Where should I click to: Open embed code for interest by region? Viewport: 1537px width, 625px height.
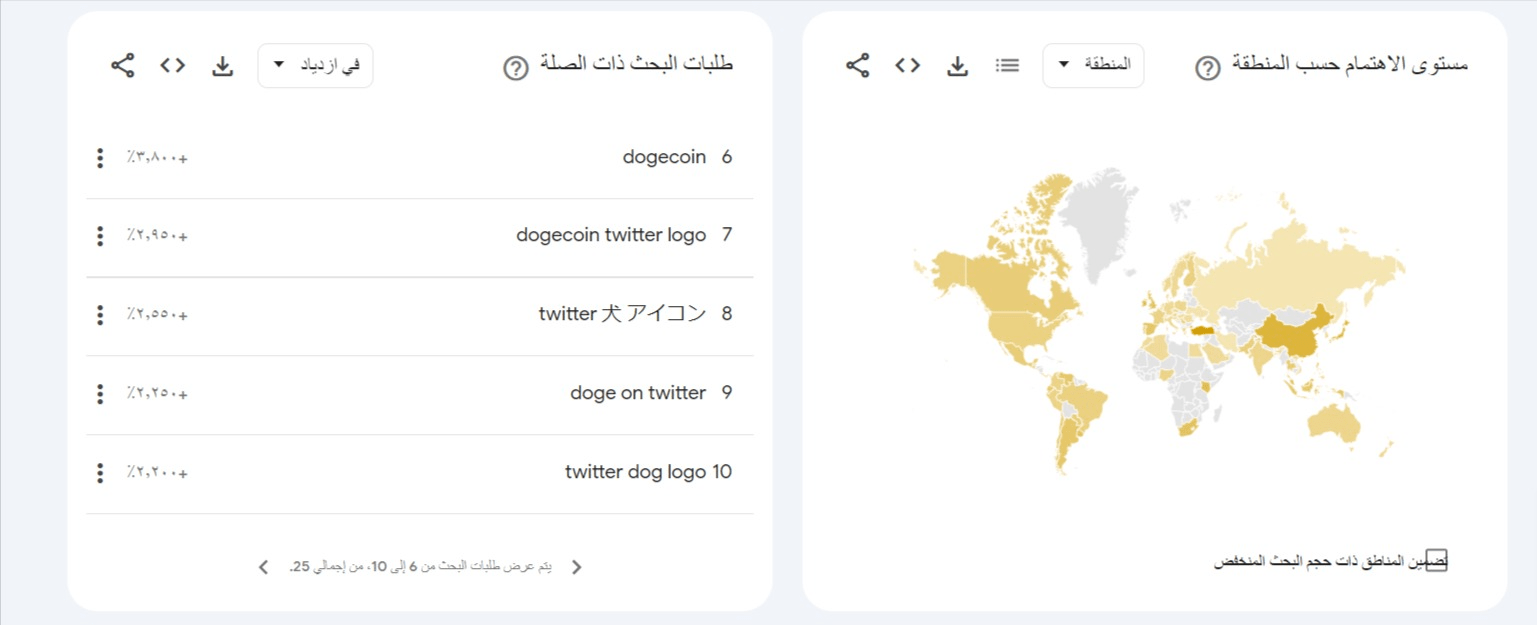907,65
